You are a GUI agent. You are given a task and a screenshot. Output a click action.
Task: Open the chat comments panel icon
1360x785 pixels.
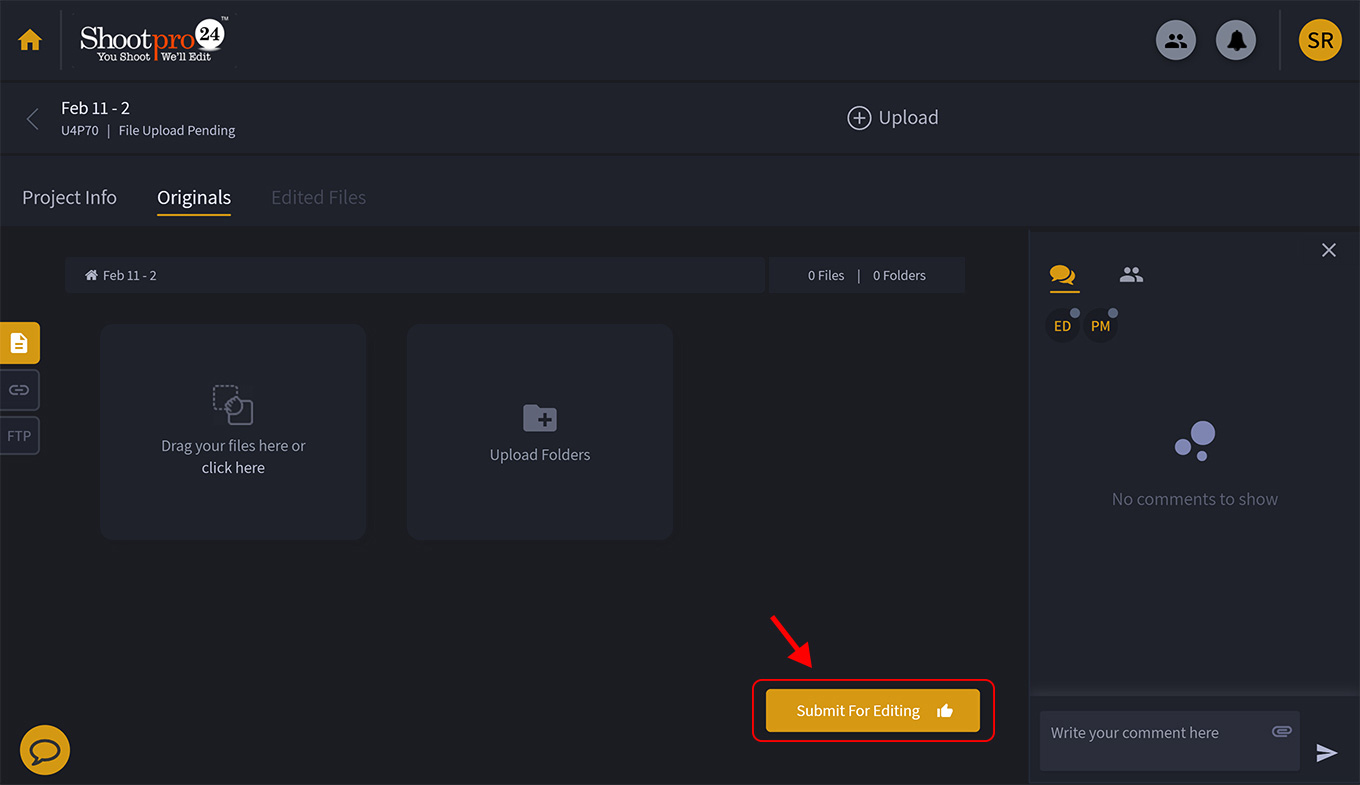pyautogui.click(x=1063, y=276)
